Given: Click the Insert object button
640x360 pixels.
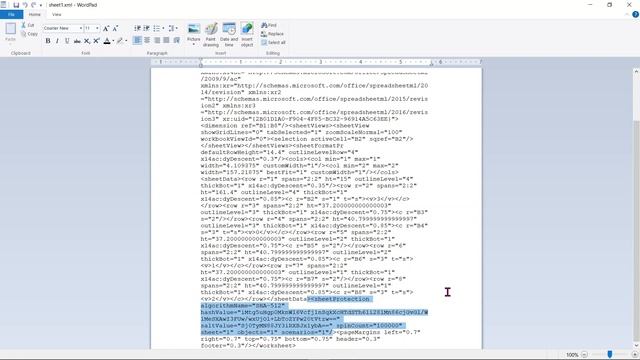Looking at the screenshot, I should (247, 35).
